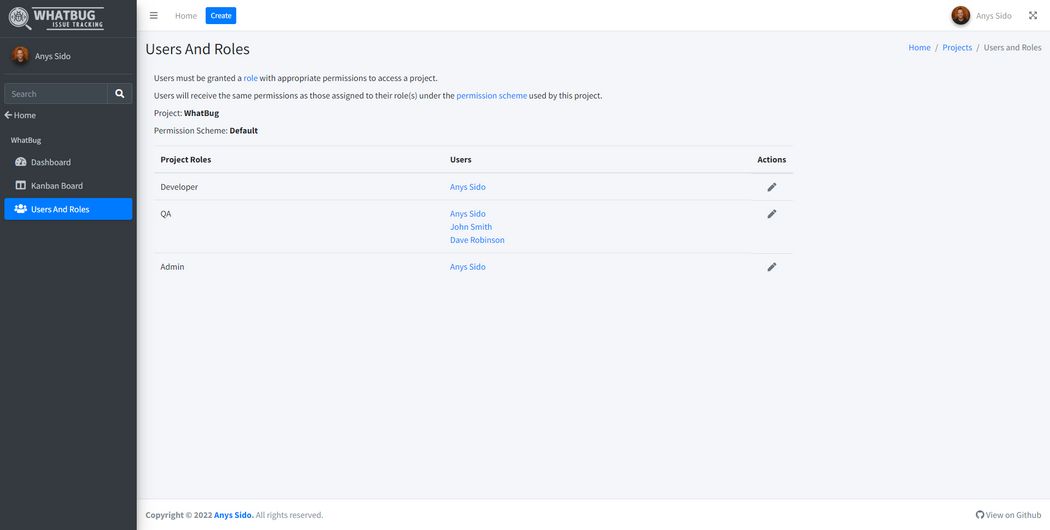1050x530 pixels.
Task: Open Dashboard from the sidebar
Action: click(x=50, y=162)
